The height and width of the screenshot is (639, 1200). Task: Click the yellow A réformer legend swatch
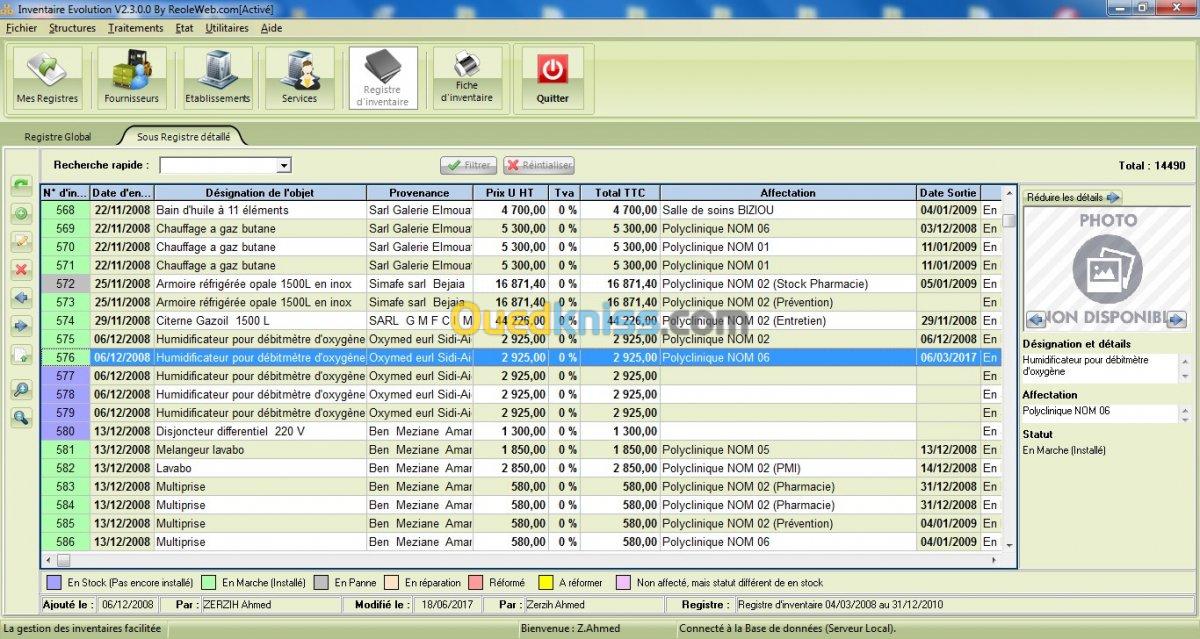click(x=546, y=582)
